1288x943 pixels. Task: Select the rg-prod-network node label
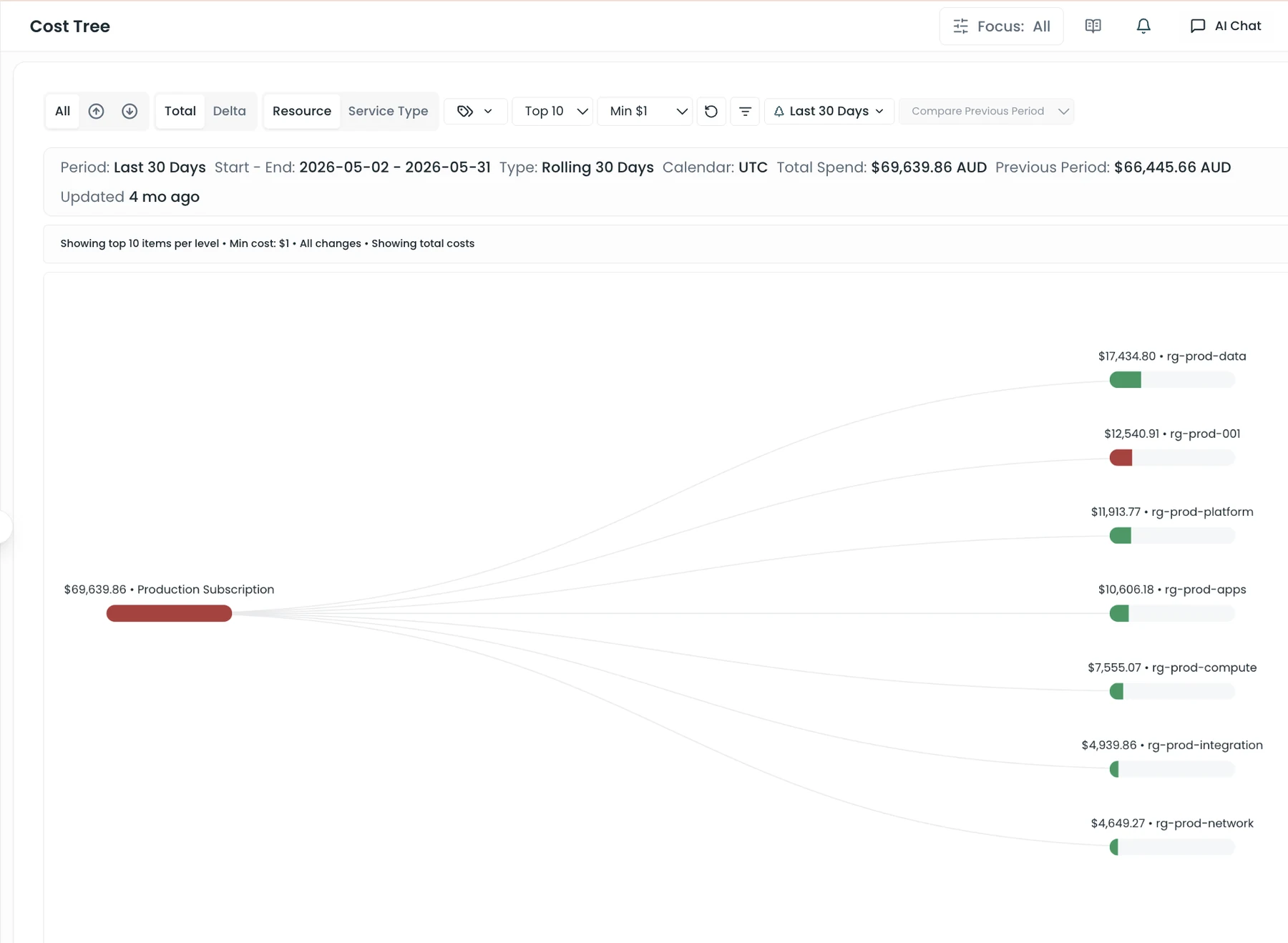(x=1172, y=824)
